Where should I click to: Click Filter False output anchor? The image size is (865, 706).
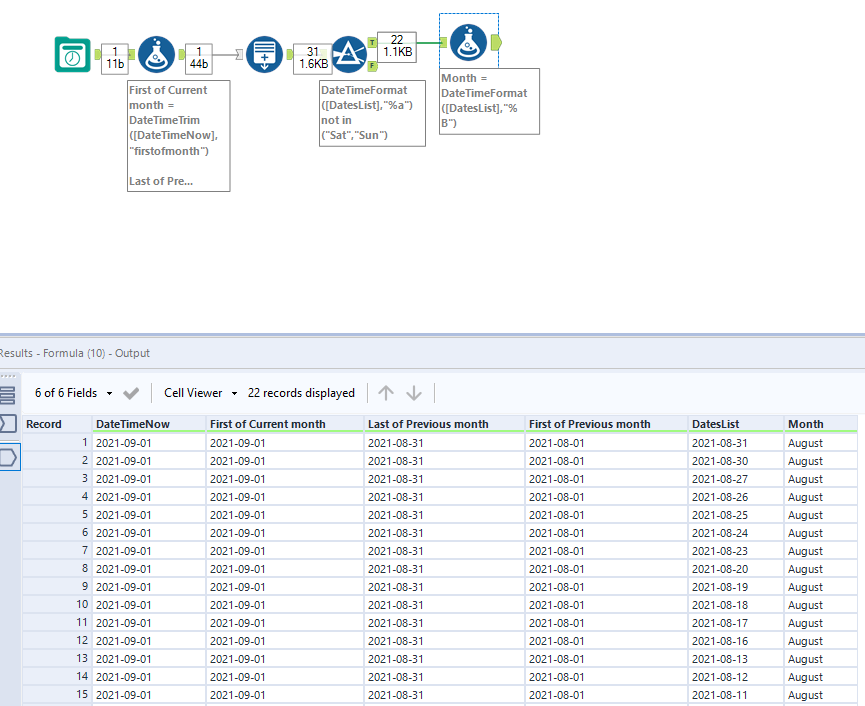tap(372, 66)
